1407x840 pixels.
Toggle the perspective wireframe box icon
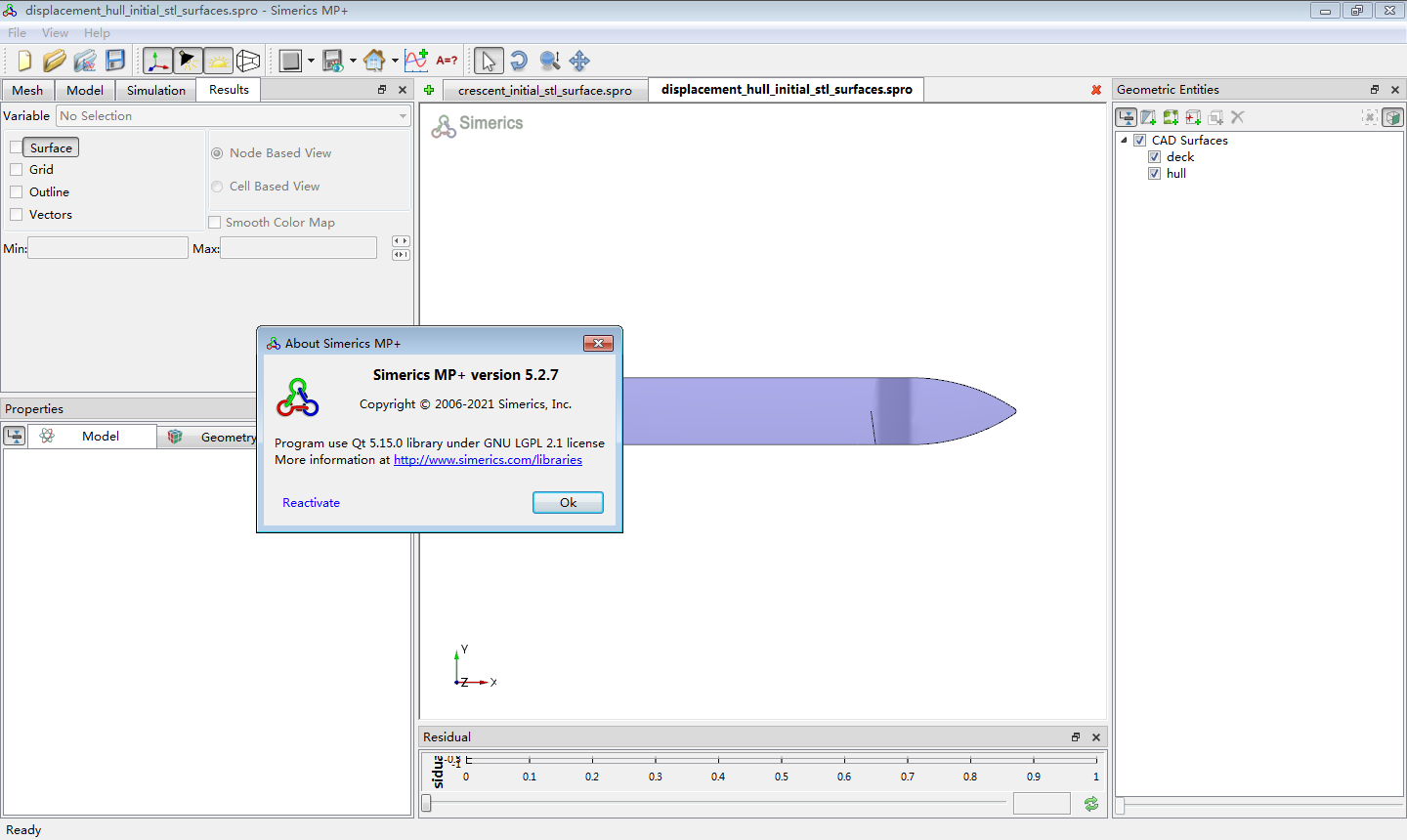(x=248, y=61)
